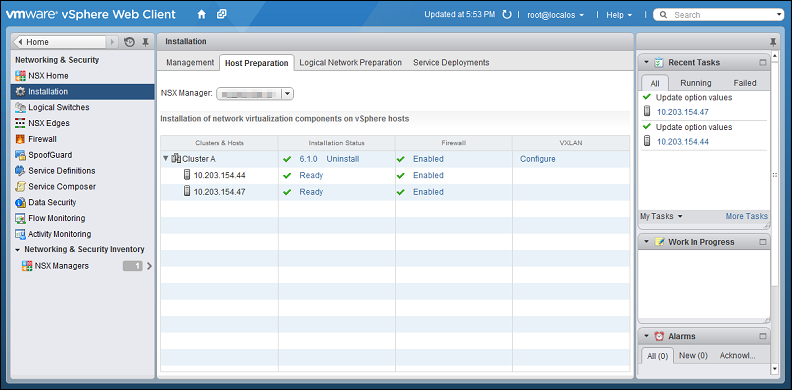Open the root@localos user menu

pyautogui.click(x=556, y=15)
